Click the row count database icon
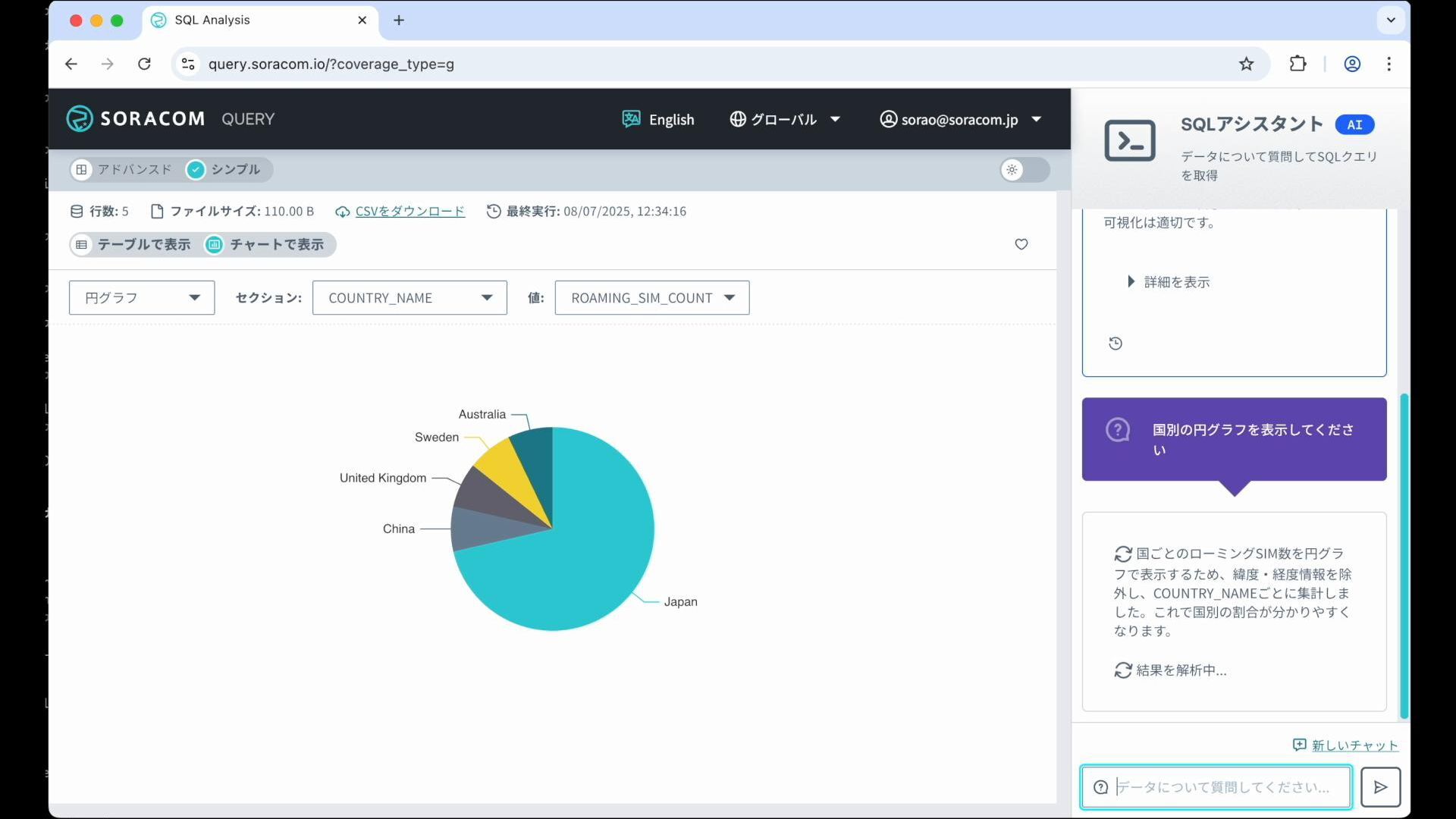The height and width of the screenshot is (819, 1456). pos(77,212)
